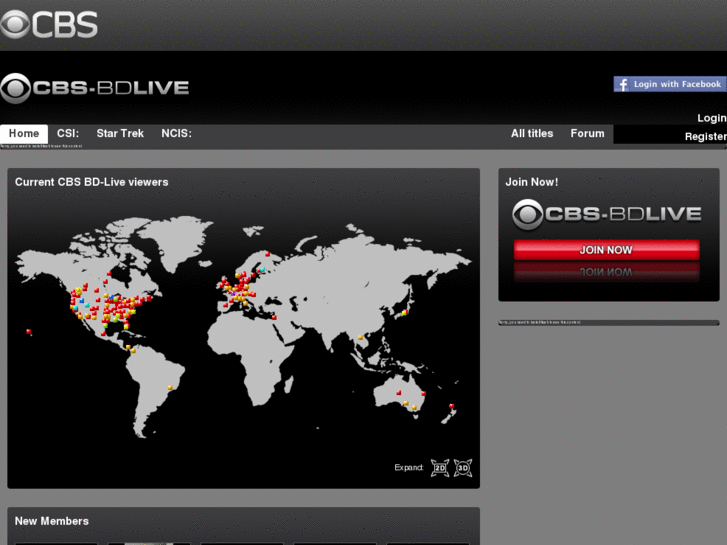Click the yellow viewer marker over Japan
The image size is (727, 545).
(404, 313)
